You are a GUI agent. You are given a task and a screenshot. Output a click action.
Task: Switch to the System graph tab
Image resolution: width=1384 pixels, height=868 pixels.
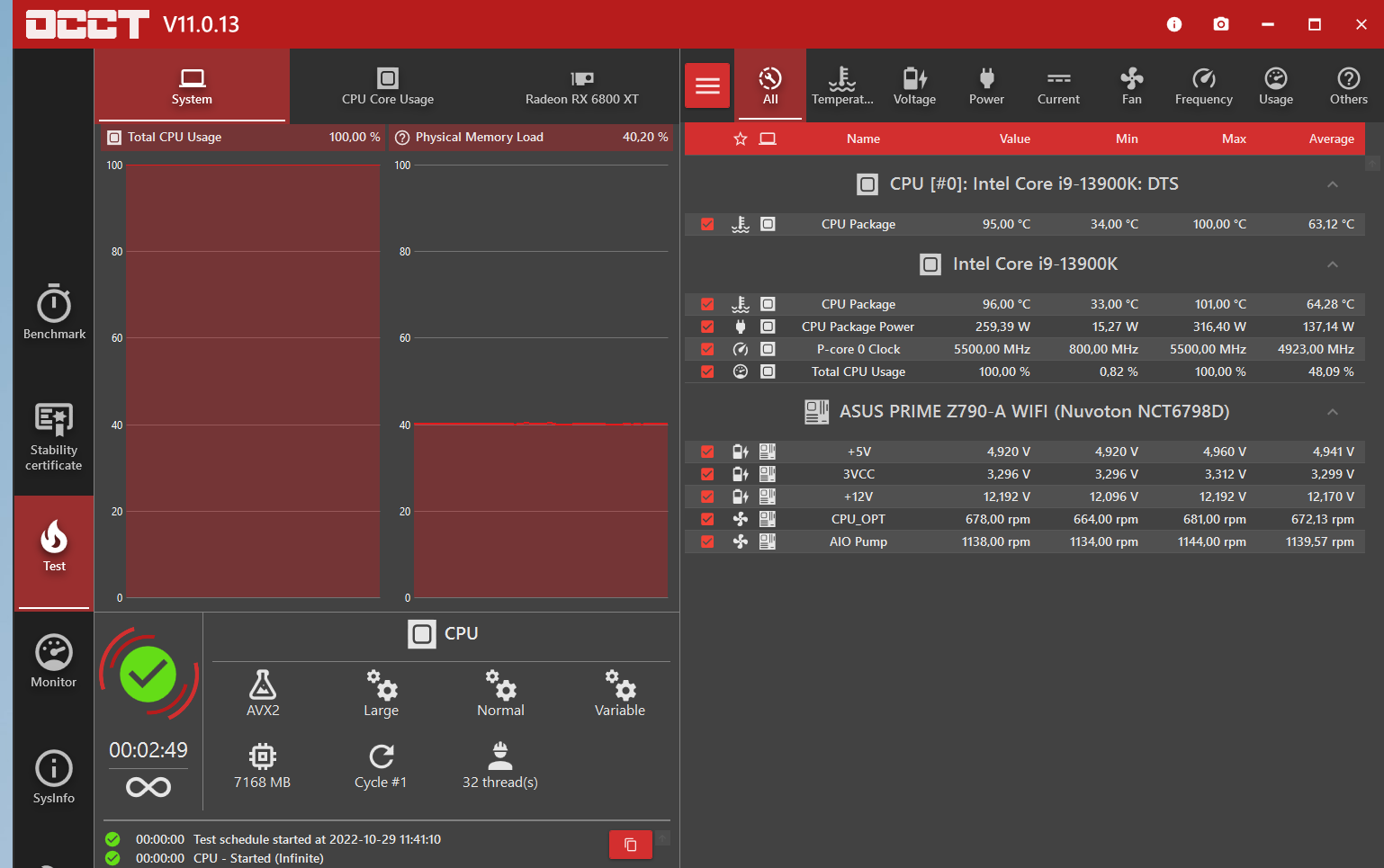[x=192, y=85]
